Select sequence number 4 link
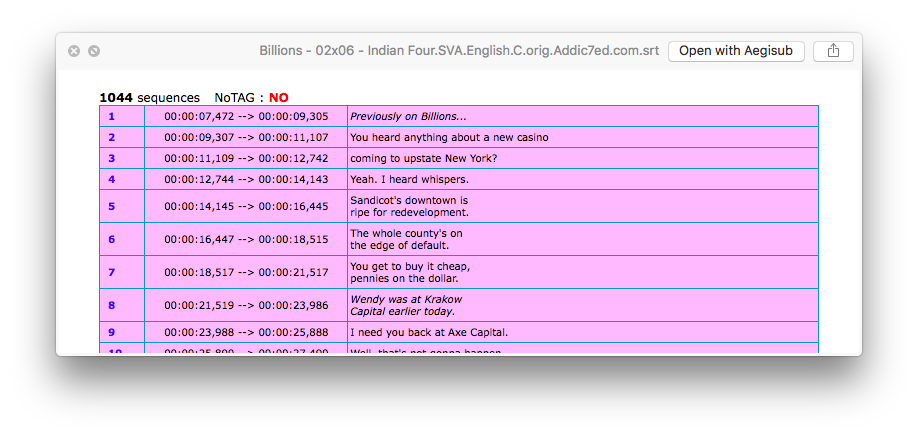Viewport: 918px width, 436px height. pos(111,180)
